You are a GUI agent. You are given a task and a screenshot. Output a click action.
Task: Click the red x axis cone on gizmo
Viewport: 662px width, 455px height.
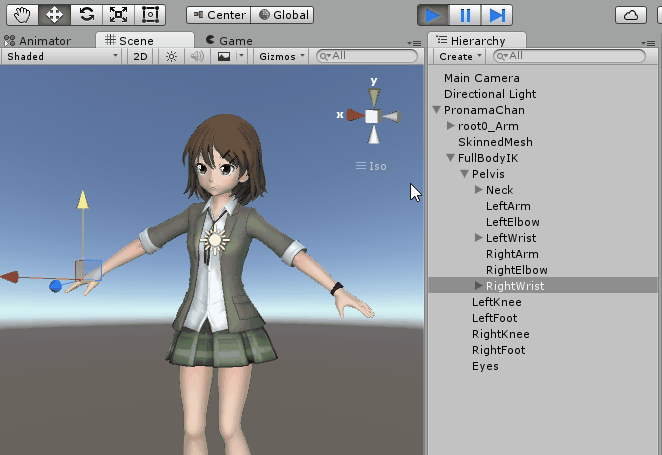[355, 115]
